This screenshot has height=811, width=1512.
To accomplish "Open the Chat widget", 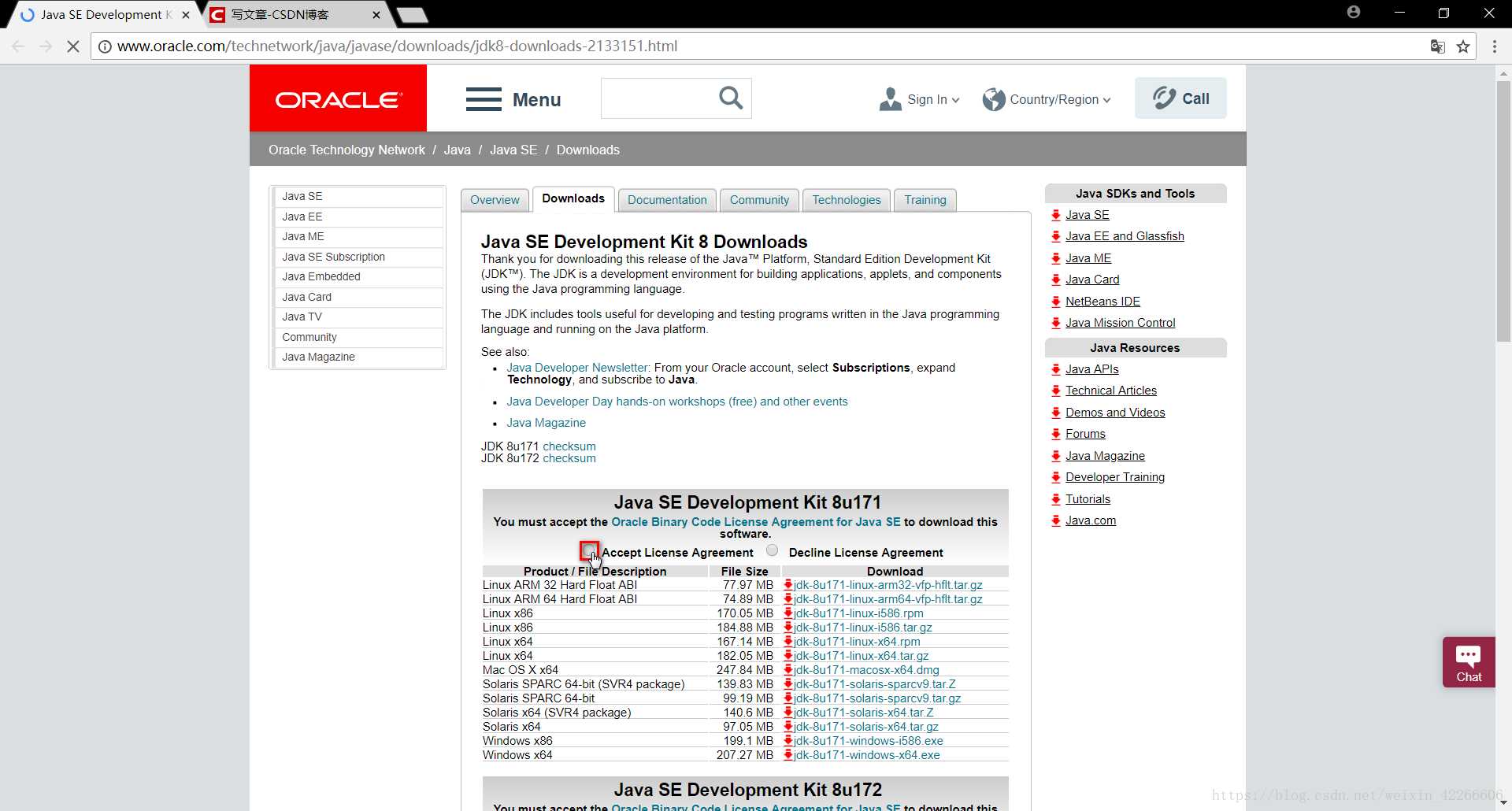I will click(x=1469, y=662).
